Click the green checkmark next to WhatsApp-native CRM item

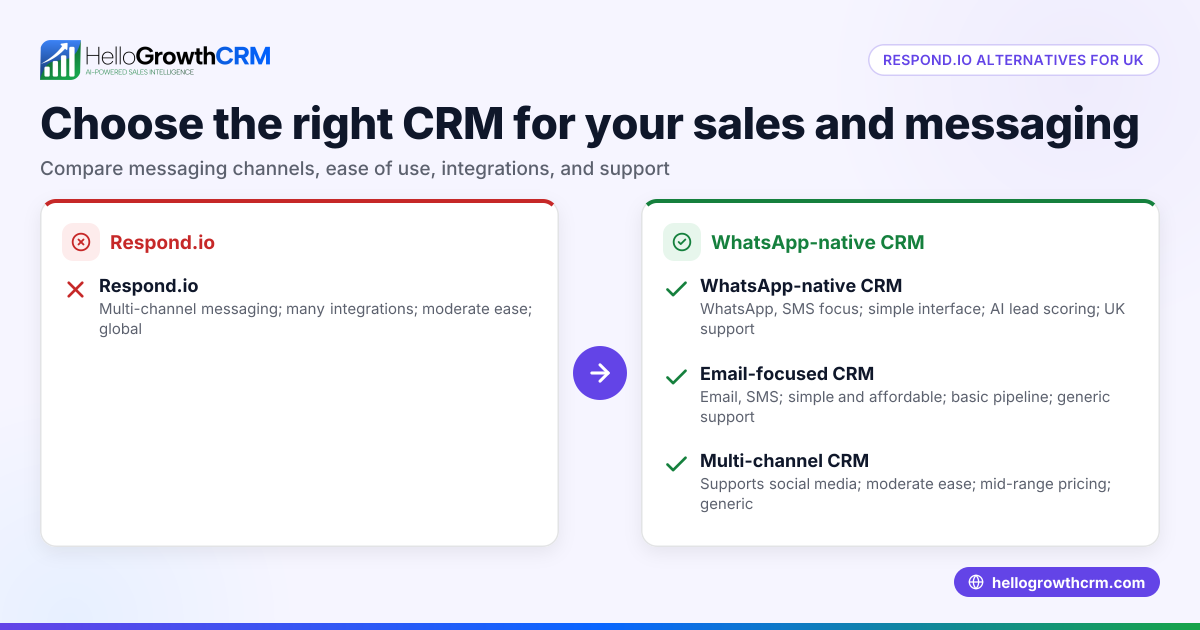[x=676, y=290]
